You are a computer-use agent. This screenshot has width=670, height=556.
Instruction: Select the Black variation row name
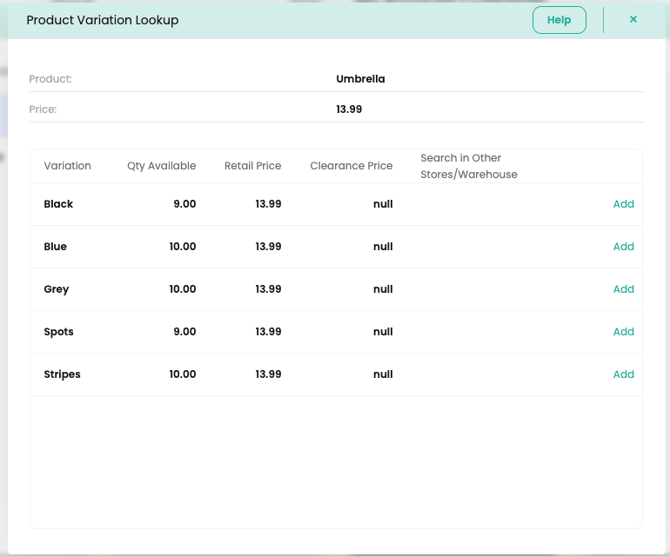tap(58, 204)
